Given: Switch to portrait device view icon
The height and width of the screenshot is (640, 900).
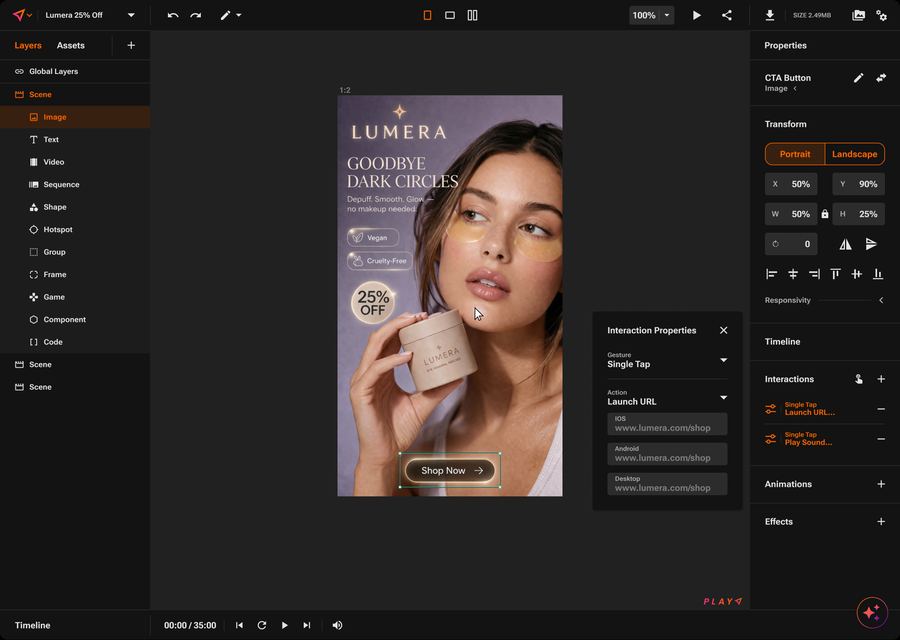Looking at the screenshot, I should tap(427, 15).
